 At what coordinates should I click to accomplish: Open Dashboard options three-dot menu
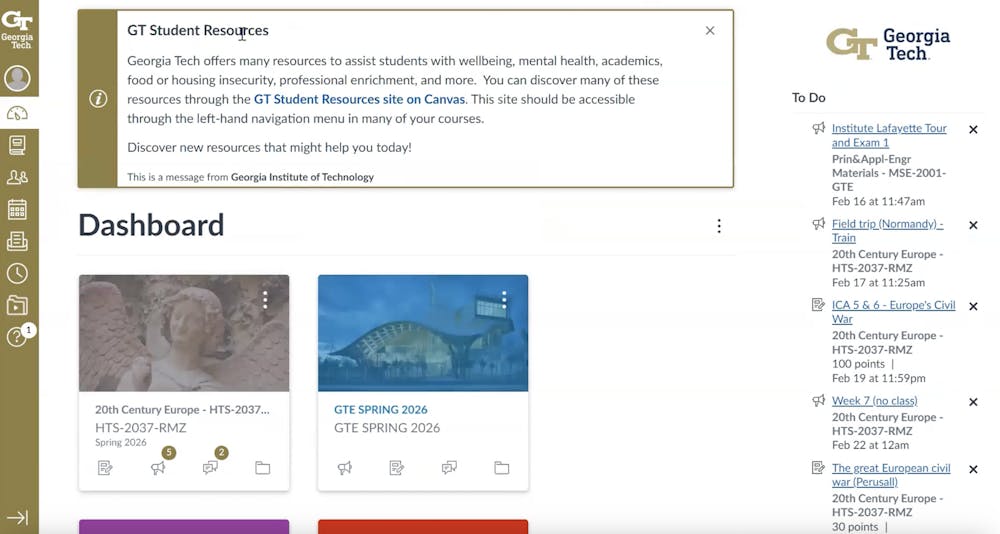point(718,226)
